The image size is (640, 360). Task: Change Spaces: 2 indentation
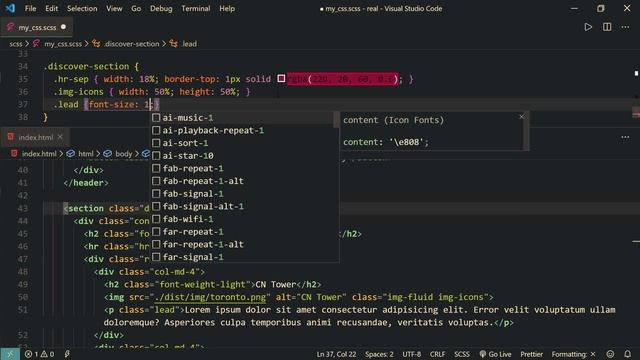379,354
